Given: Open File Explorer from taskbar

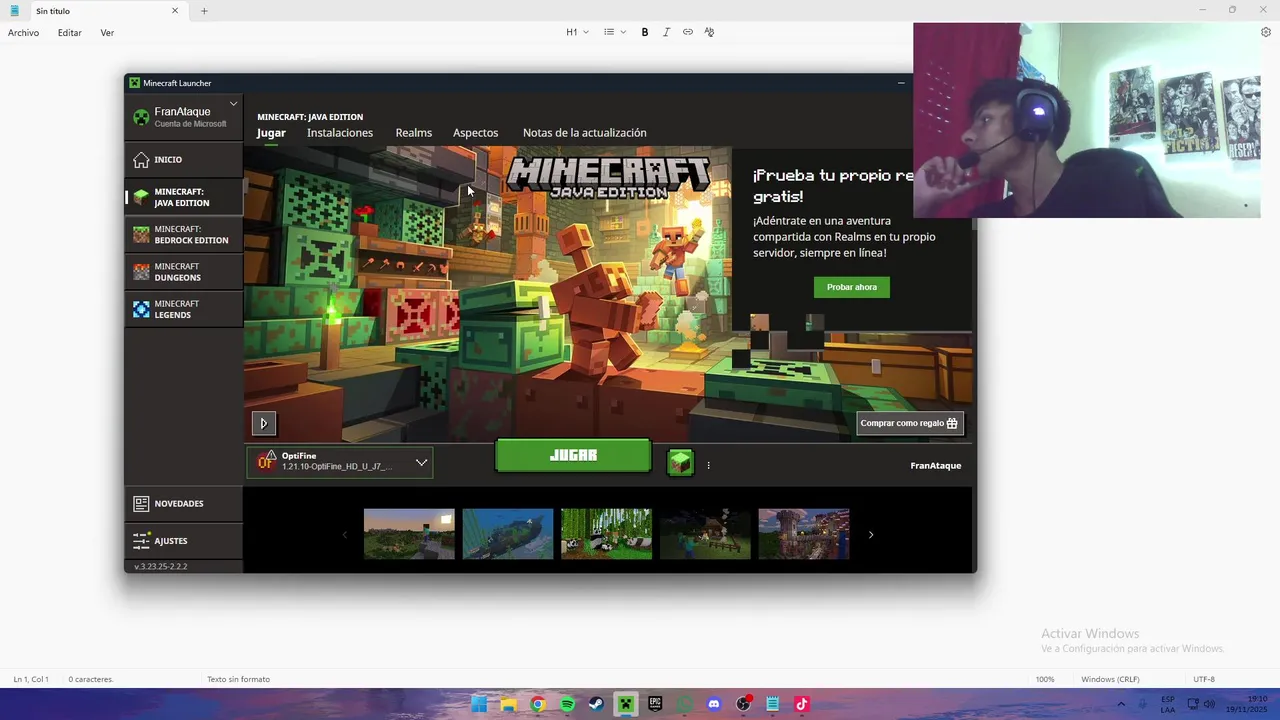Looking at the screenshot, I should click(508, 704).
